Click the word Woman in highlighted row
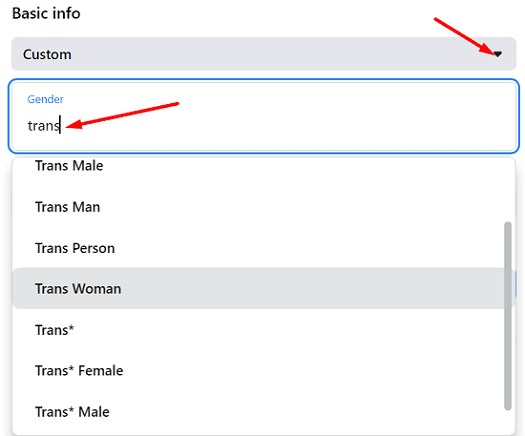525x436 pixels. 97,289
